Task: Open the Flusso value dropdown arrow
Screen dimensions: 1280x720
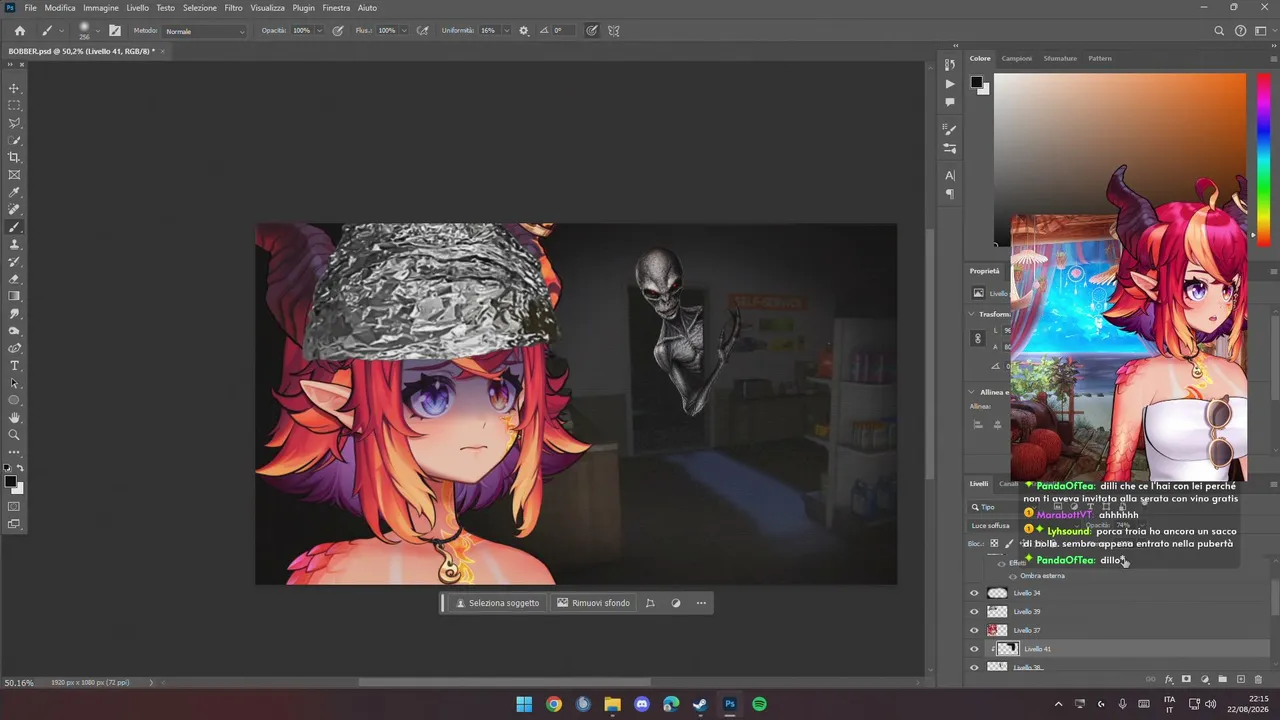Action: tap(404, 31)
